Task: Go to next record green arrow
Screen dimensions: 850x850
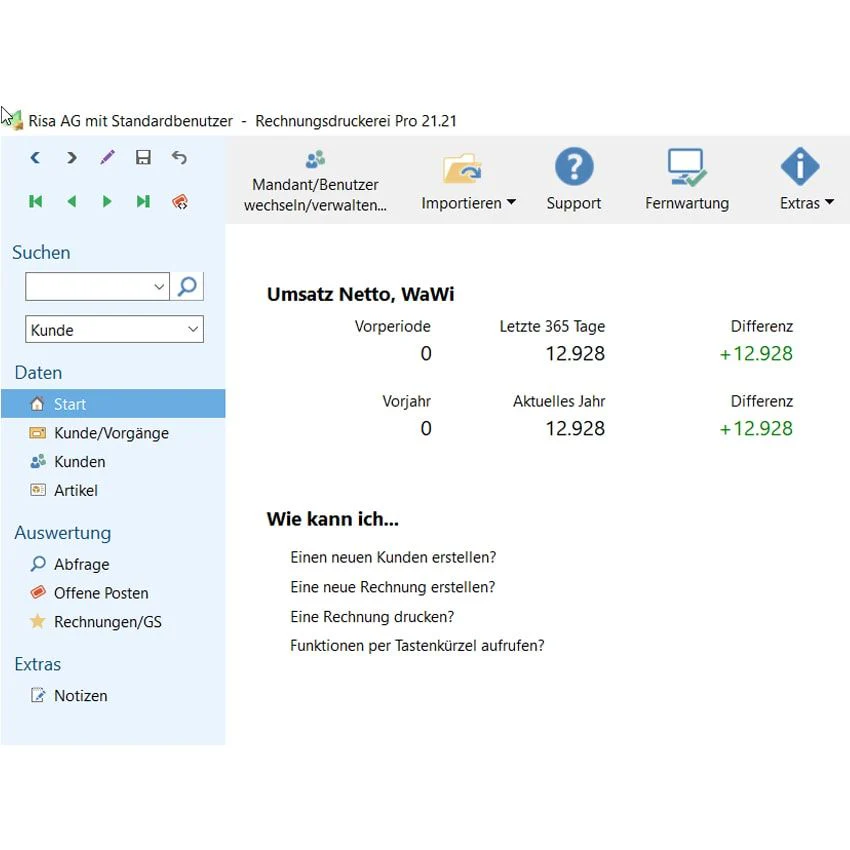Action: tap(107, 202)
